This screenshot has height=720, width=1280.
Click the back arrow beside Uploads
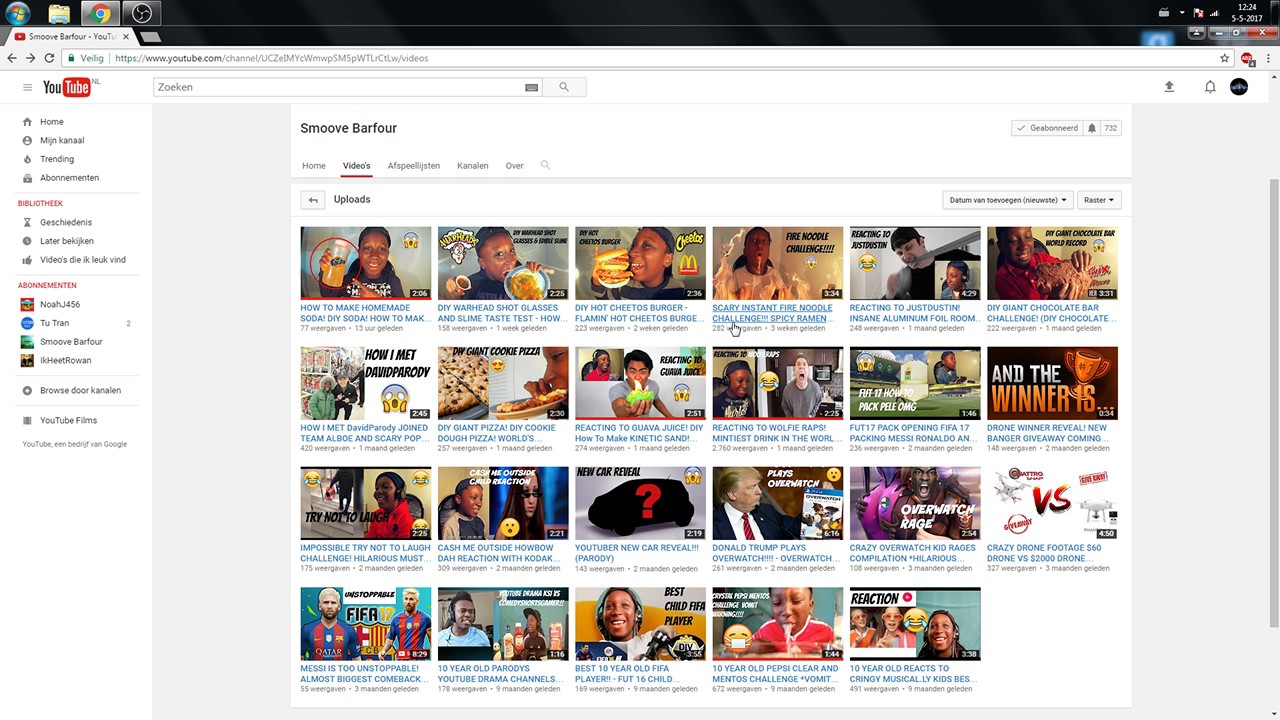coord(313,200)
